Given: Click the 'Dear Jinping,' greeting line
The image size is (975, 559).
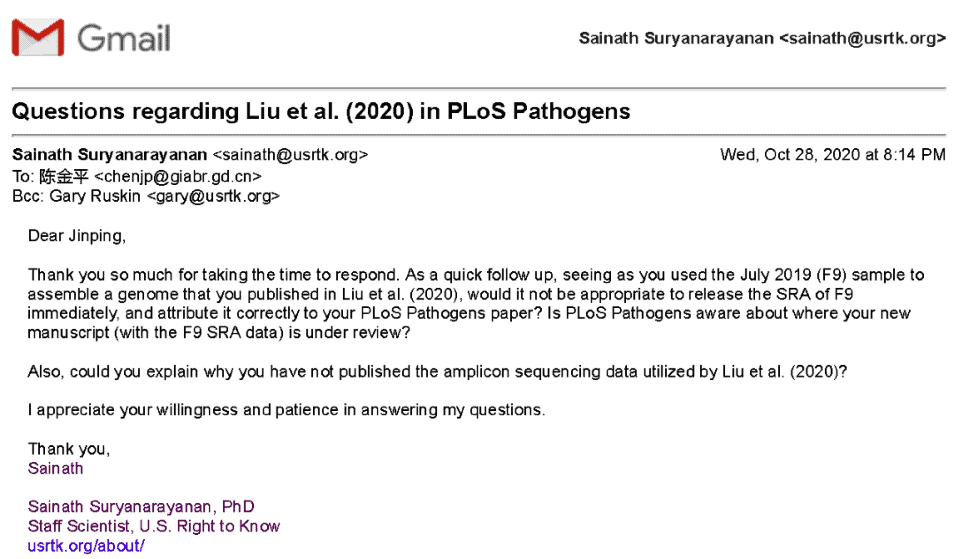Looking at the screenshot, I should pyautogui.click(x=78, y=236).
